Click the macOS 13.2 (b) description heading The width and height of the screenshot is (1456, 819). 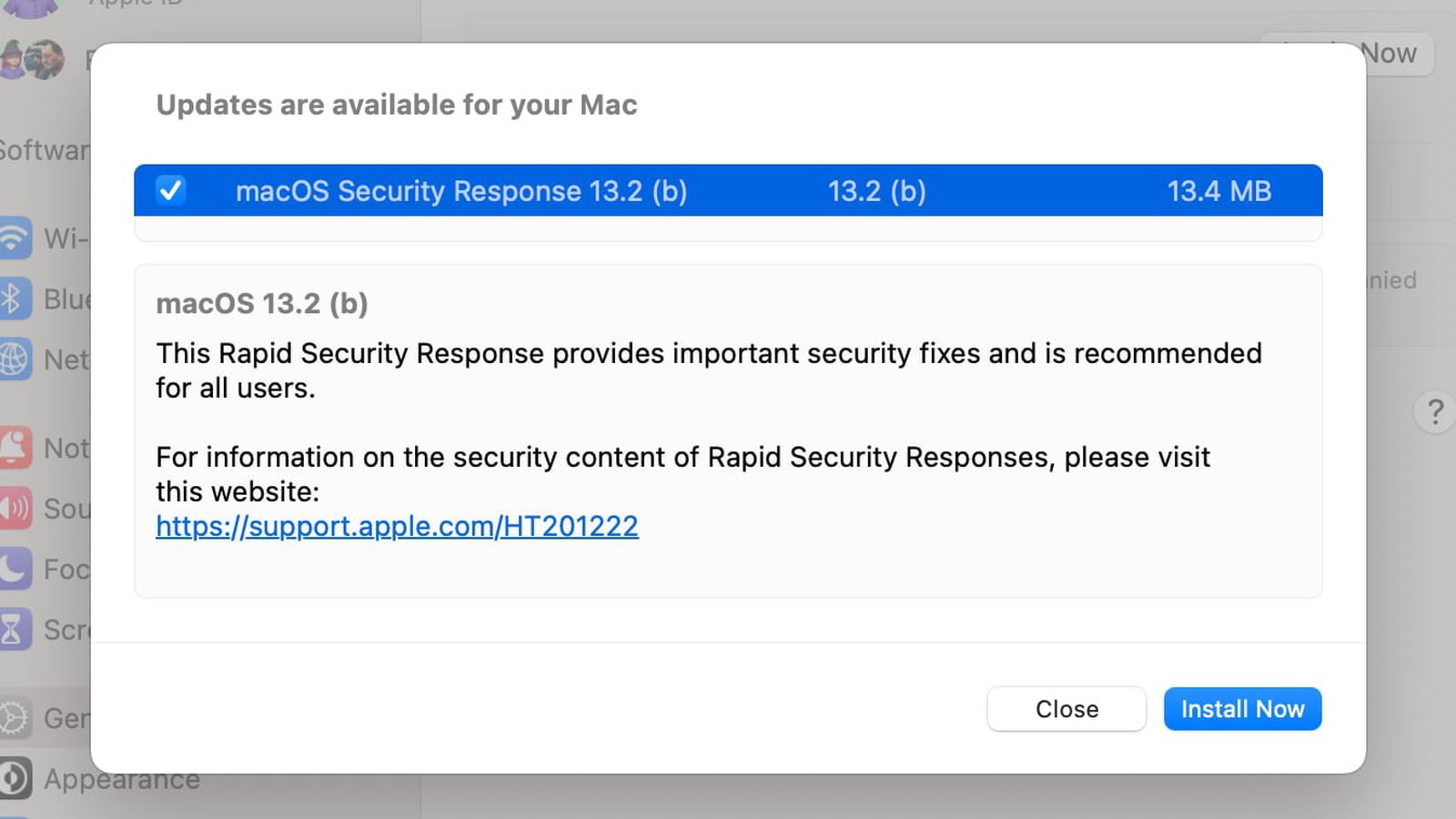pyautogui.click(x=262, y=303)
